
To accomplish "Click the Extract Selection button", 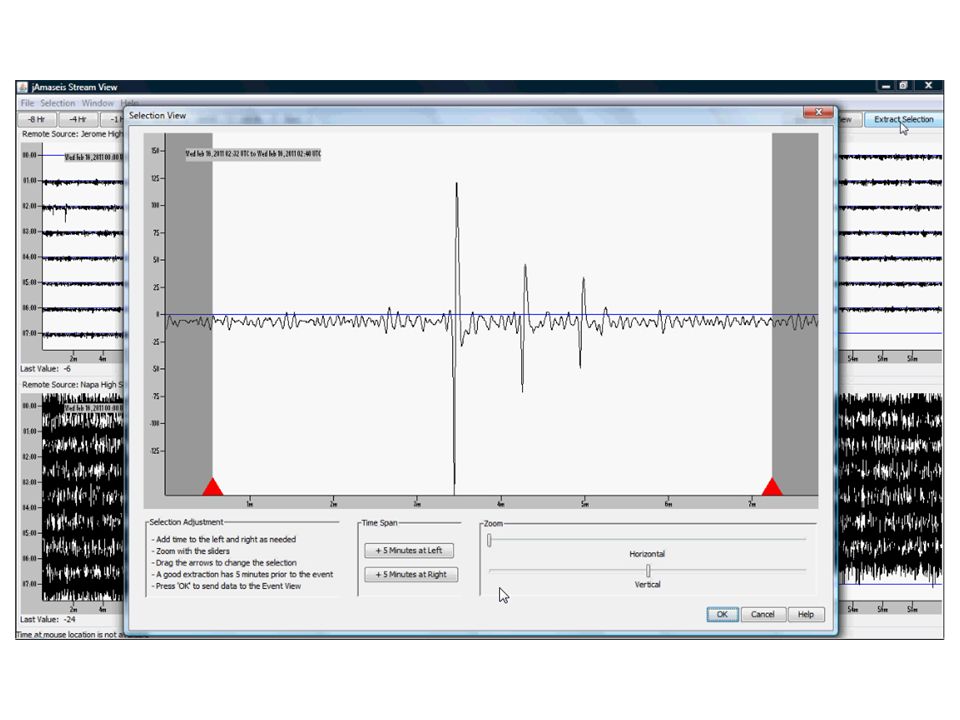I will pyautogui.click(x=904, y=119).
